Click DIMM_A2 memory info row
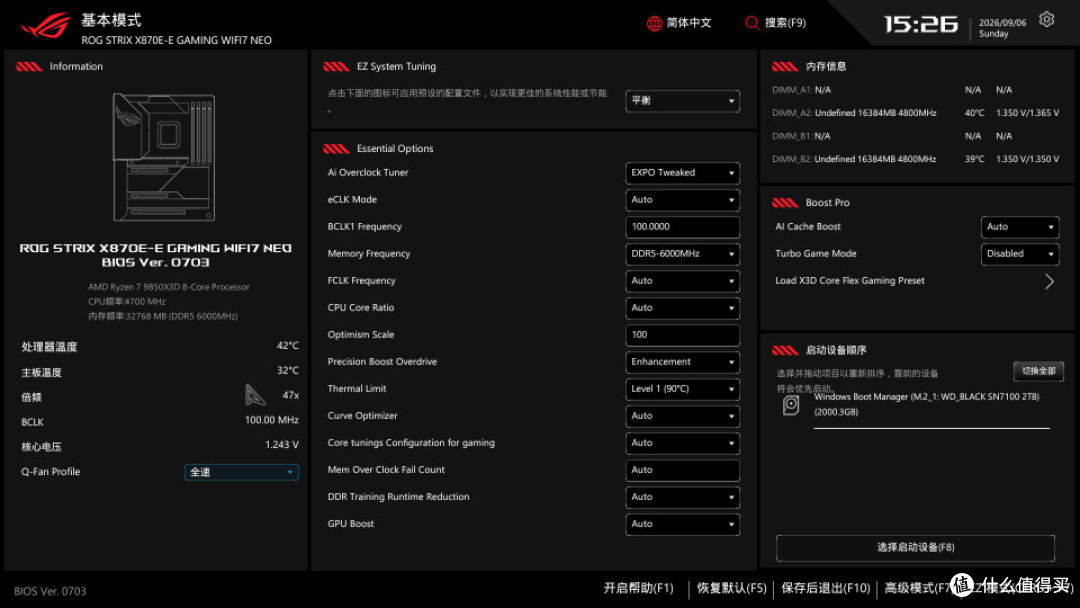The height and width of the screenshot is (608, 1080). (915, 113)
